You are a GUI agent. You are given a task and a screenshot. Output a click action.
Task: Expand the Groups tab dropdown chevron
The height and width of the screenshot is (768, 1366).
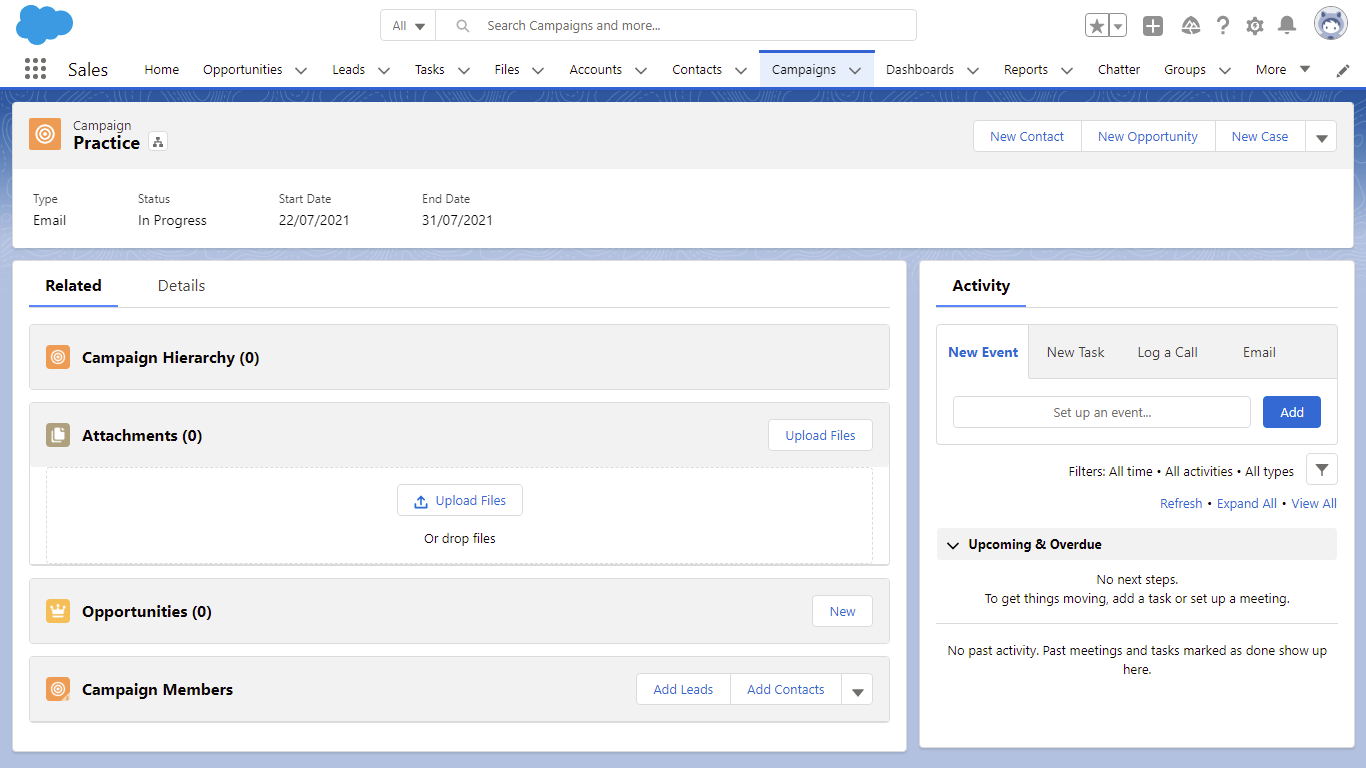click(x=1225, y=70)
